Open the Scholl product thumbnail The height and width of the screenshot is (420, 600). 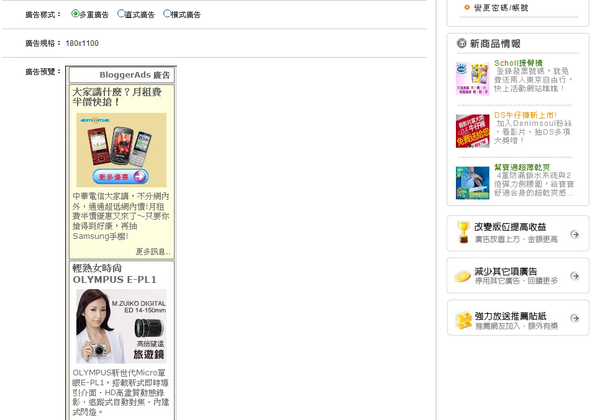tap(472, 79)
